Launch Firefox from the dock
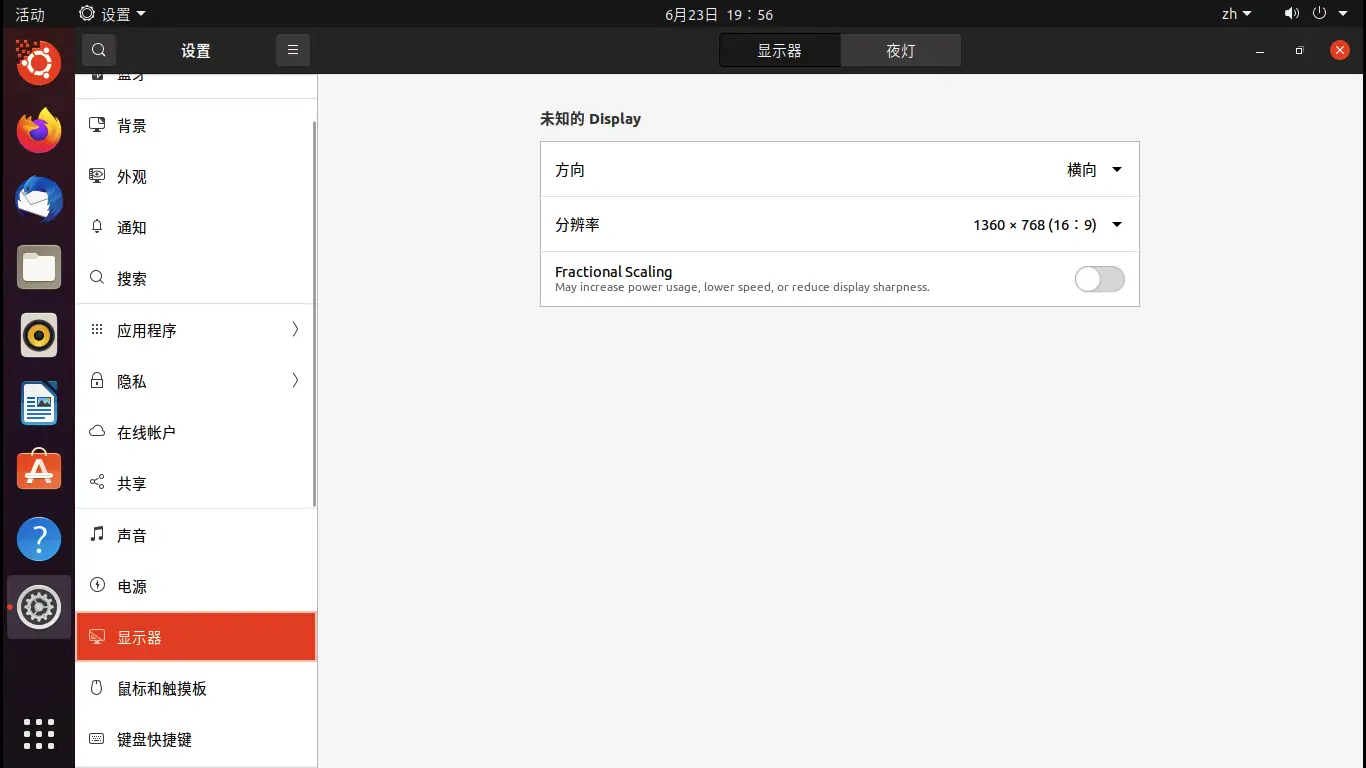 tap(38, 131)
